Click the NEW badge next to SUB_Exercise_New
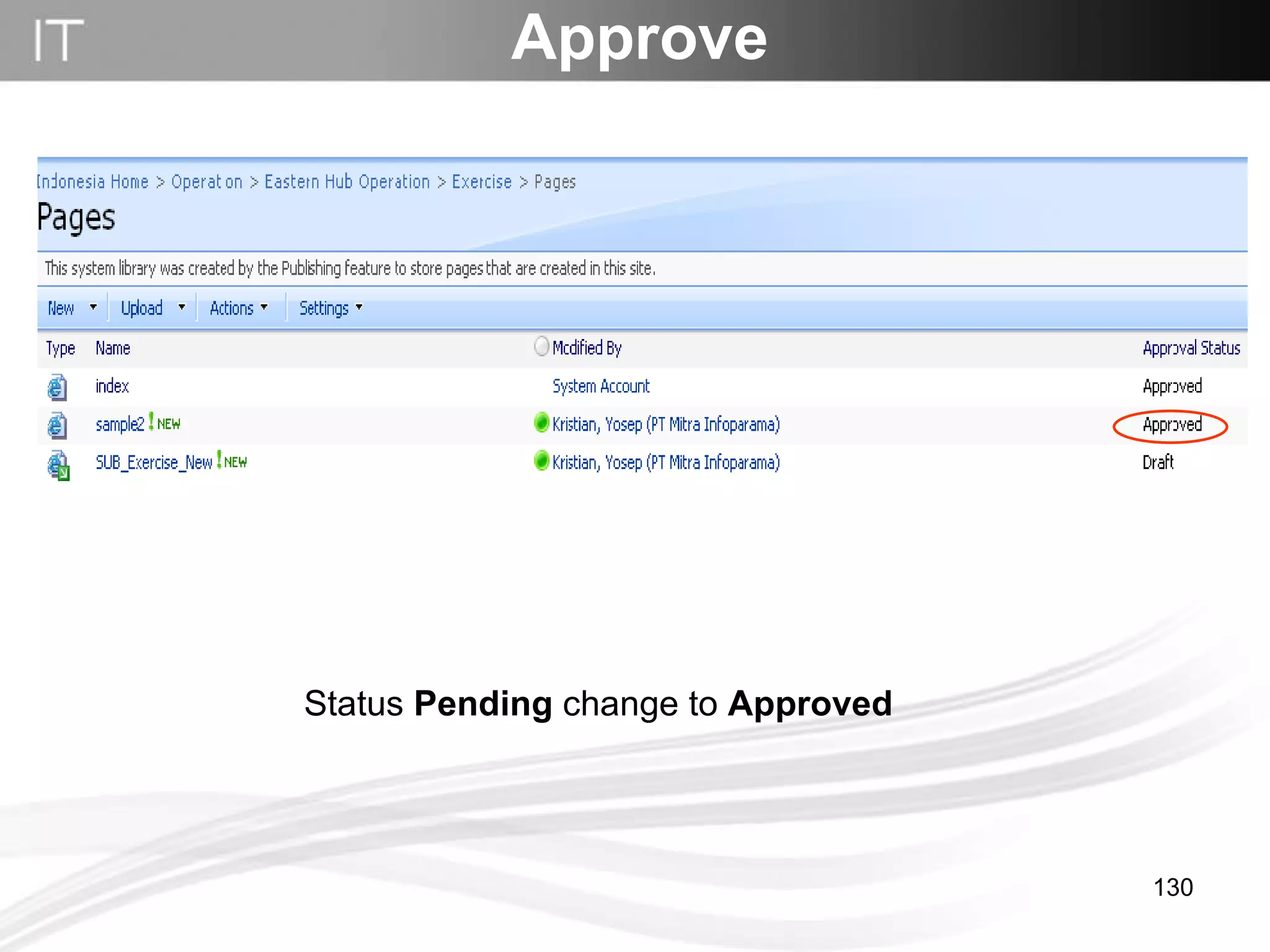1270x952 pixels. click(231, 461)
